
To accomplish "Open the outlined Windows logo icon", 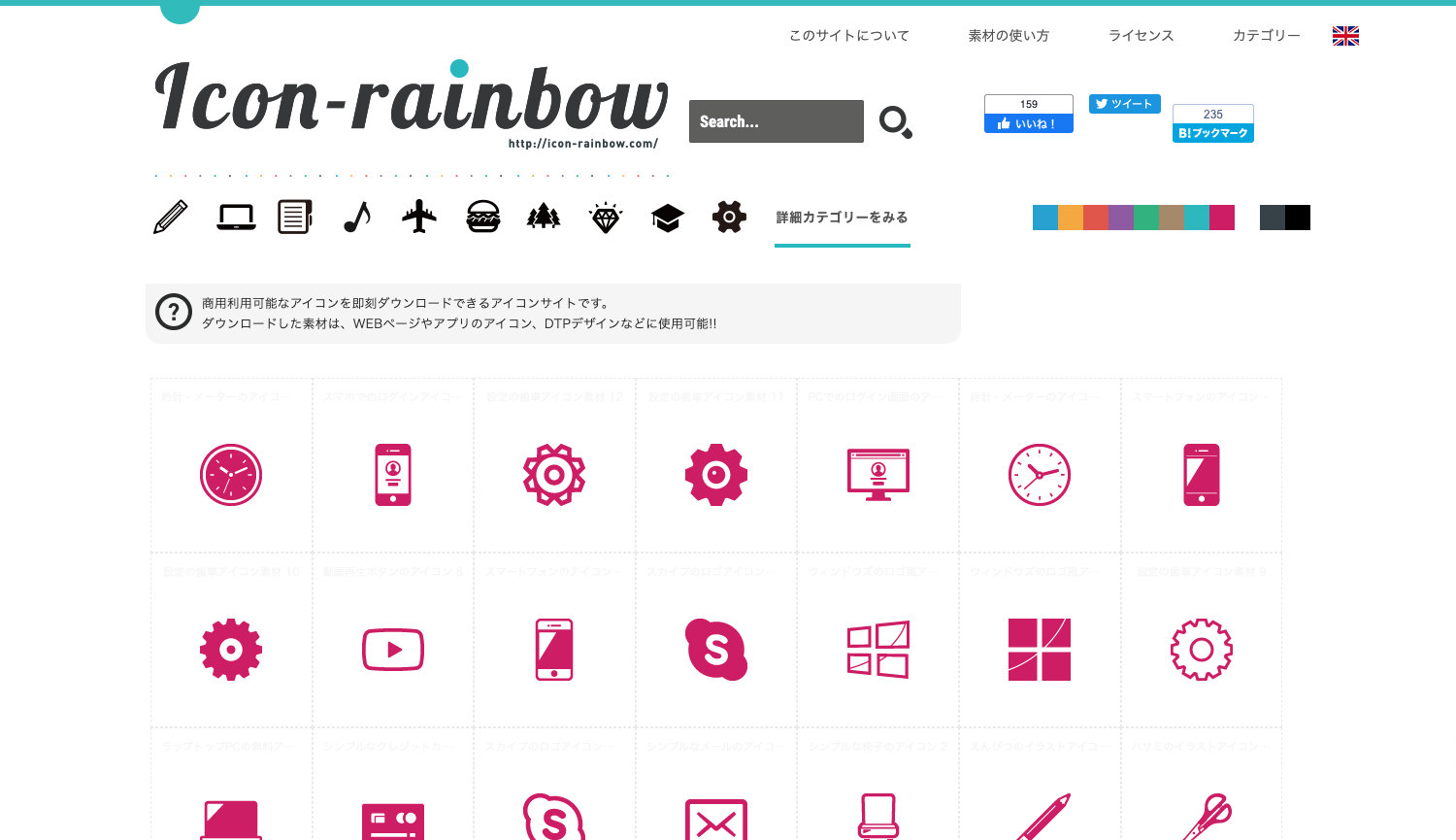I will coord(878,650).
